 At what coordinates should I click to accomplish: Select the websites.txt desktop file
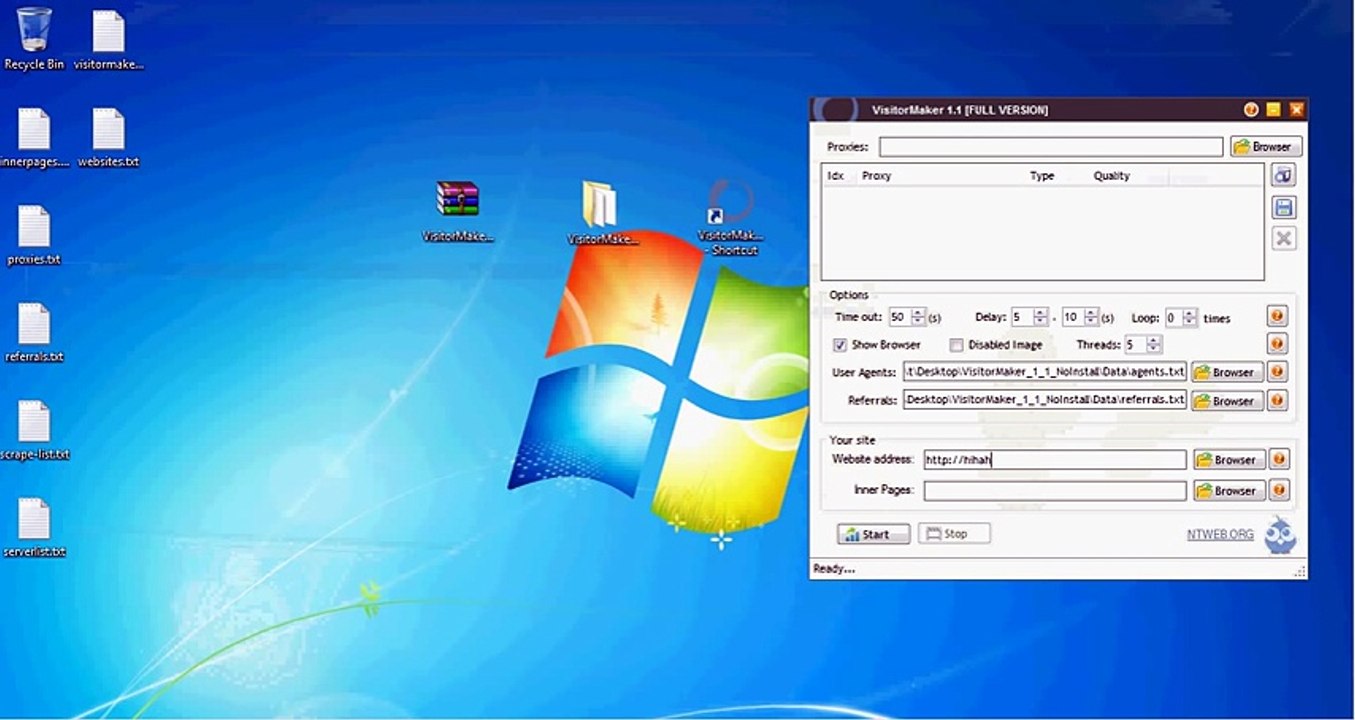[x=109, y=137]
